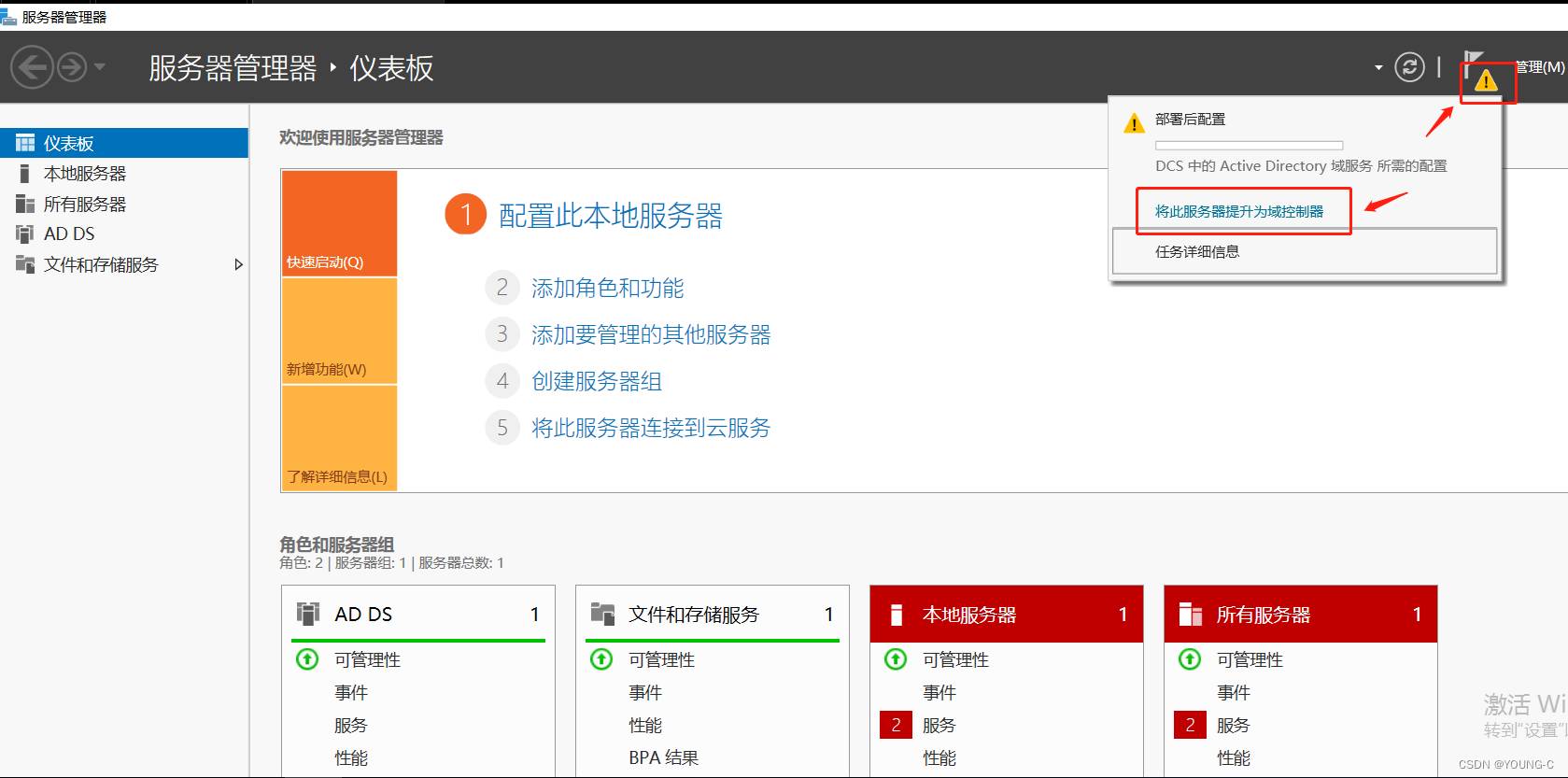This screenshot has width=1568, height=778.
Task: Open dropdown arrow left of refresh icon
Action: coord(1378,67)
